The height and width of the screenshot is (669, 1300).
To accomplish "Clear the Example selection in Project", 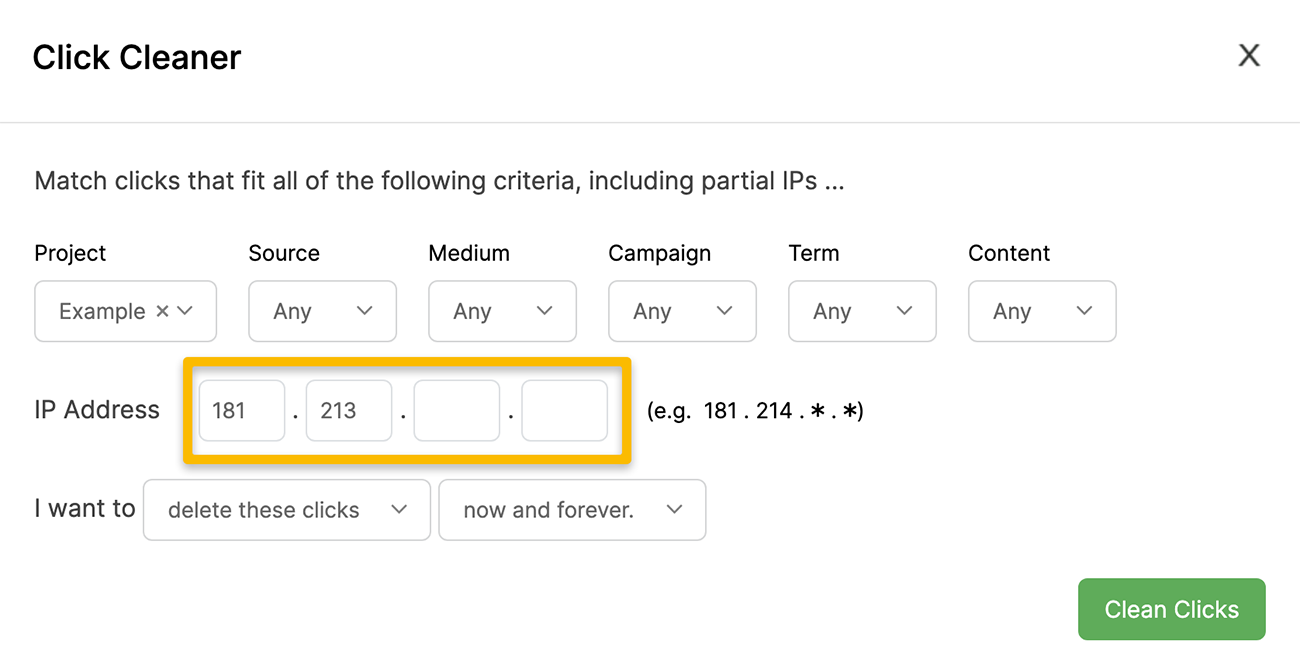I will click(162, 311).
